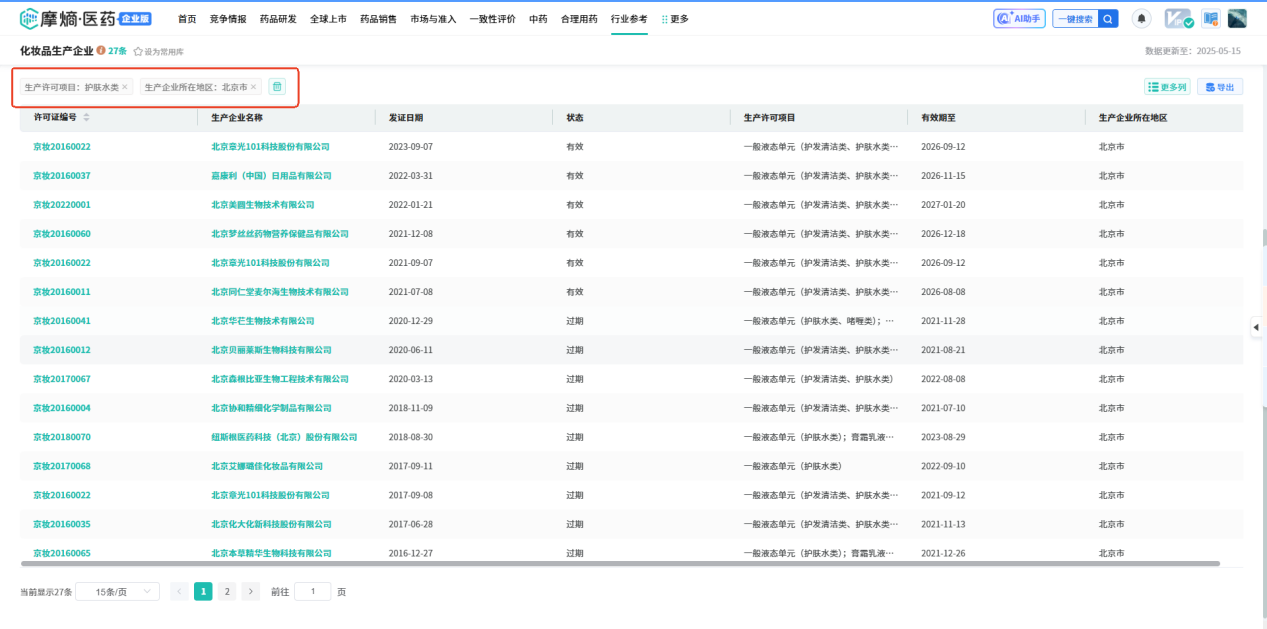Open 嘉康利（中国）日用品有限公司 company link
Screen dimensions: 1267x629
pos(271,176)
